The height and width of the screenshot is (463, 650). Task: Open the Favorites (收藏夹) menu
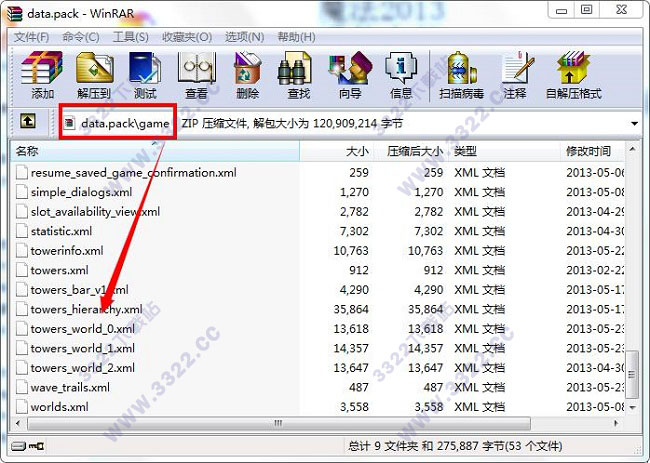(187, 37)
